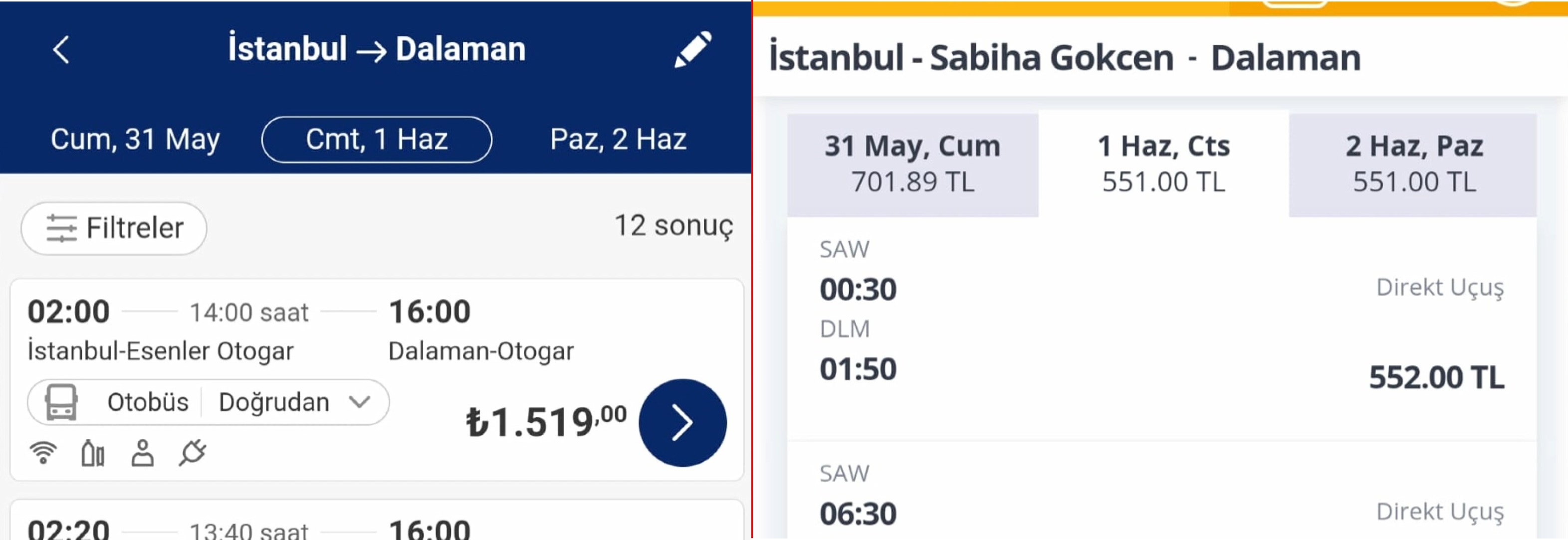Select the Cum, 31 May date
Image resolution: width=1568 pixels, height=540 pixels.
coord(135,139)
